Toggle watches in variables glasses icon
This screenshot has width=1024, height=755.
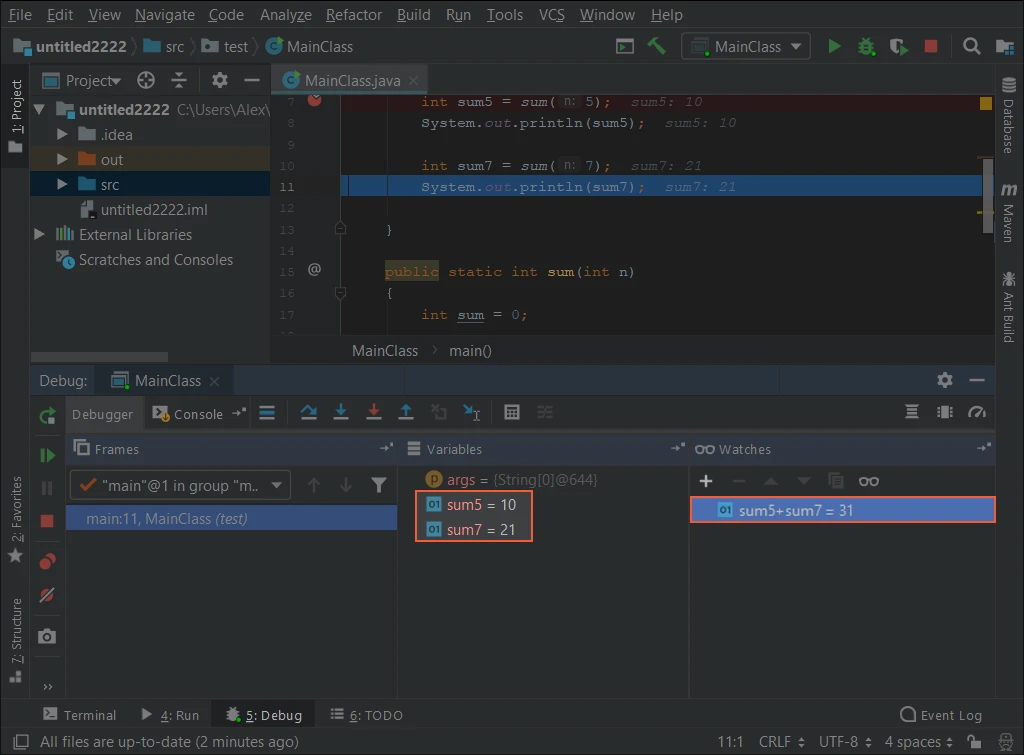869,481
